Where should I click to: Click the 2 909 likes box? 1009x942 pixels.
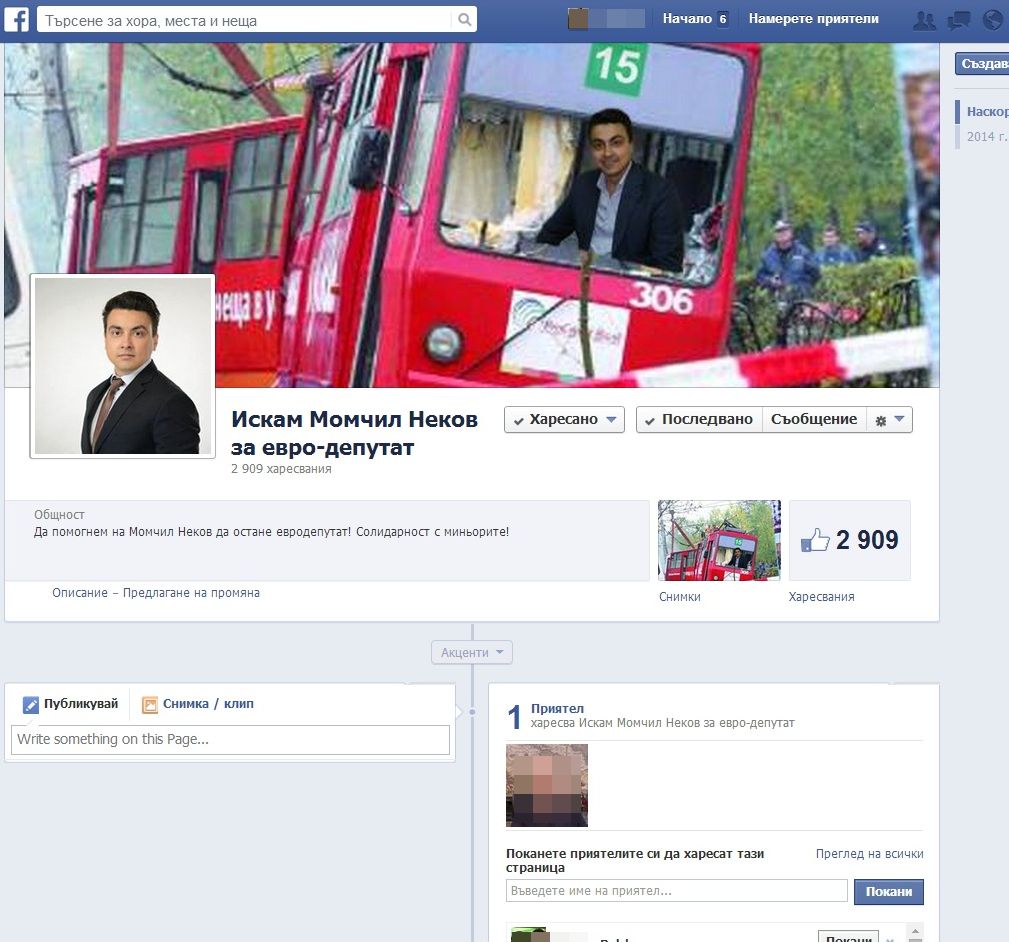[849, 540]
